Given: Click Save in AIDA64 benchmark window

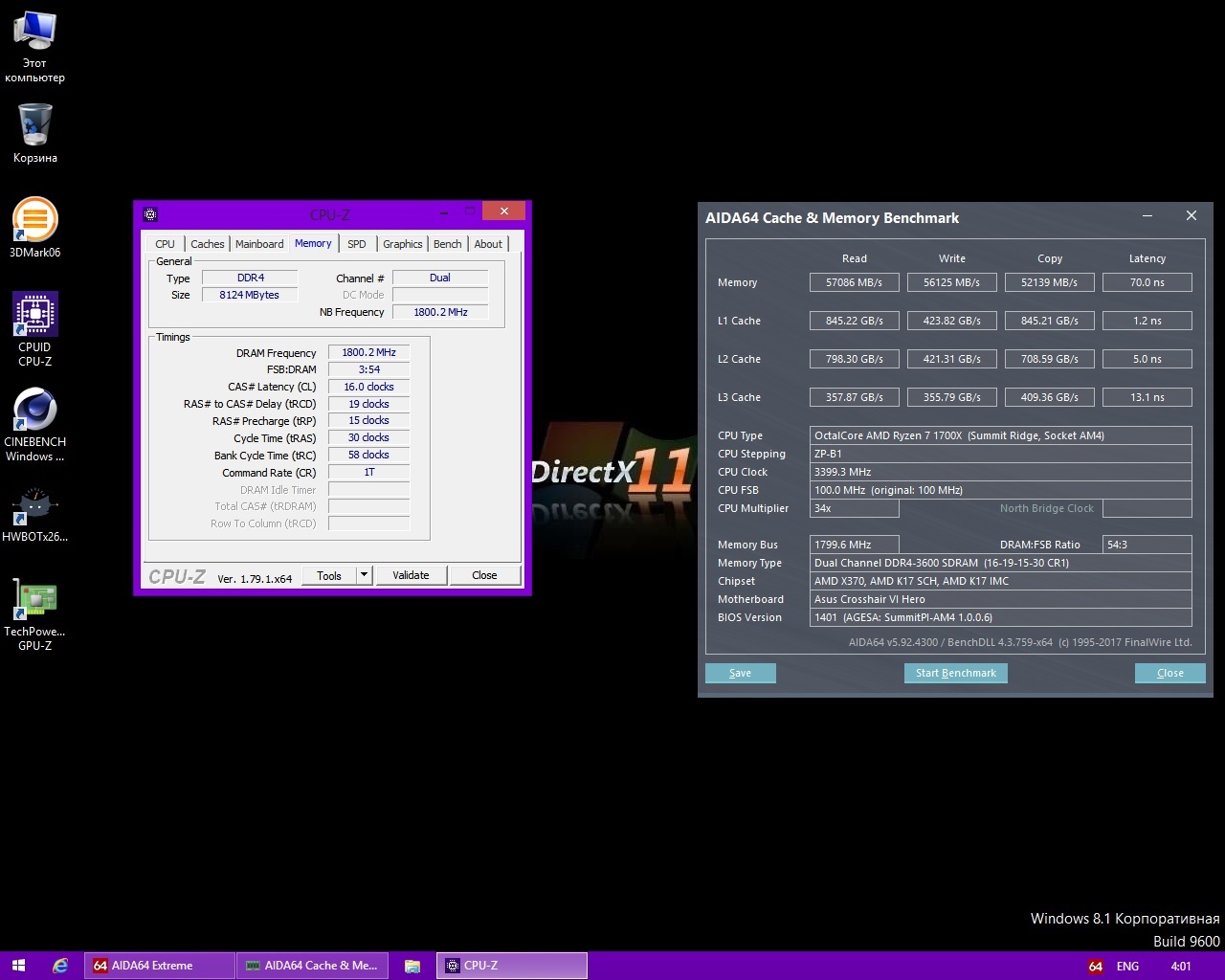Looking at the screenshot, I should 741,673.
